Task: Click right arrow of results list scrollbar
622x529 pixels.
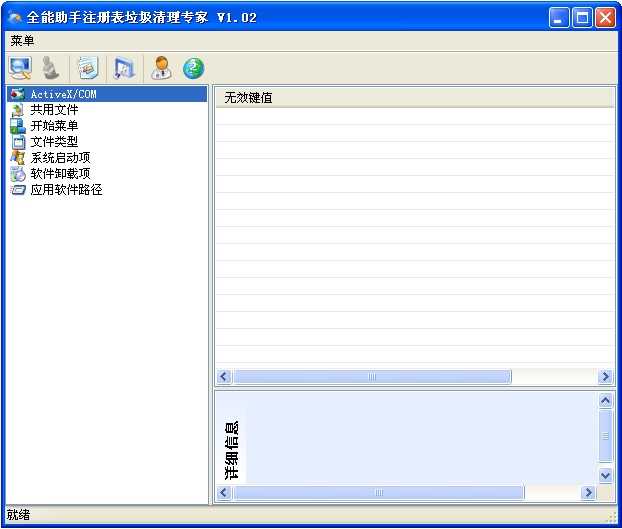Action: [x=605, y=376]
